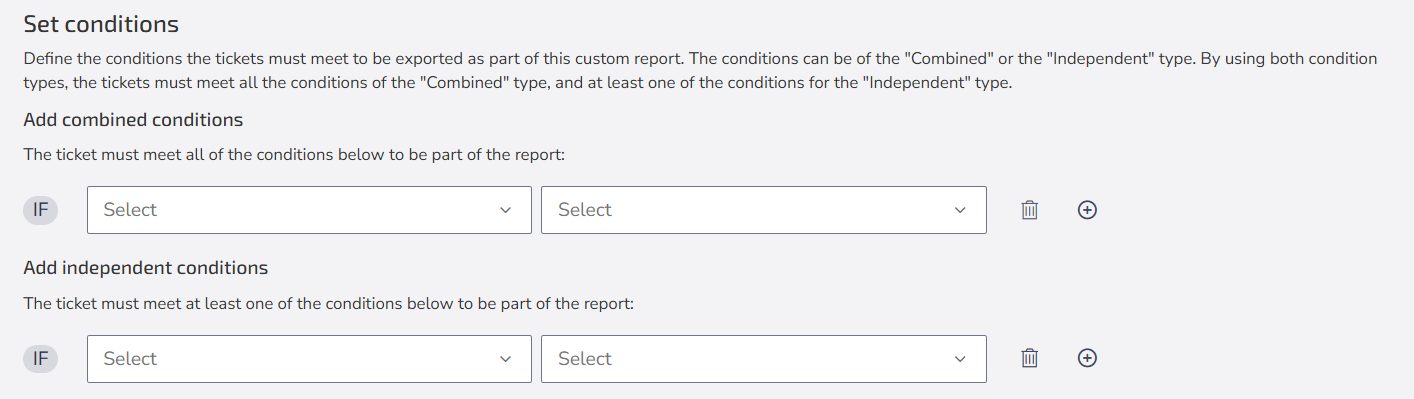
Task: Open first Select dropdown under combined conditions
Action: [x=309, y=210]
